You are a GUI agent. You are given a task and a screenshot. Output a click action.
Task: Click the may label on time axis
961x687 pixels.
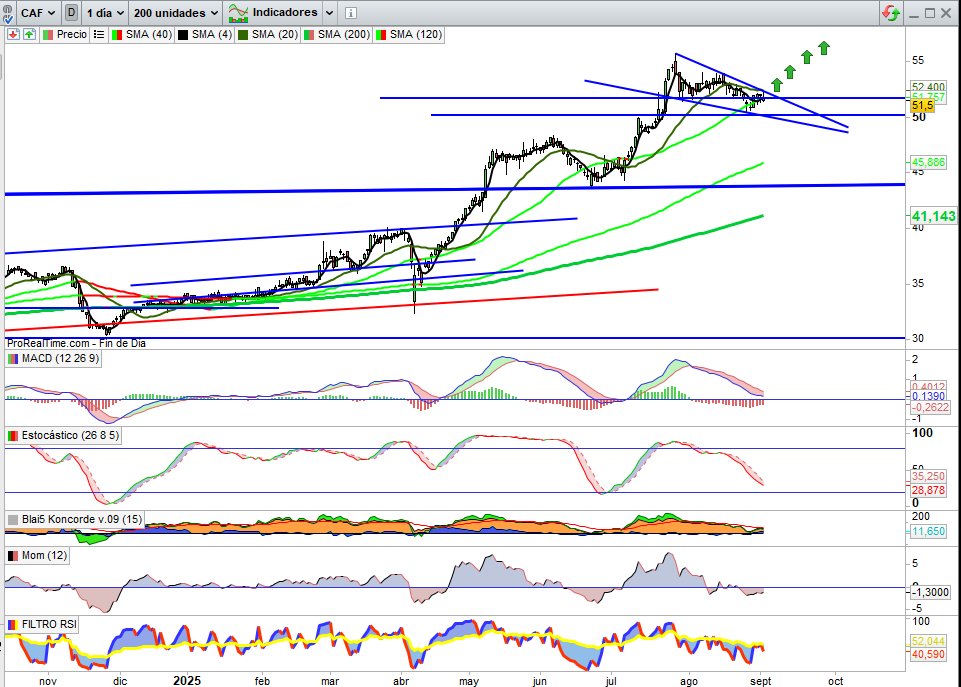469,681
